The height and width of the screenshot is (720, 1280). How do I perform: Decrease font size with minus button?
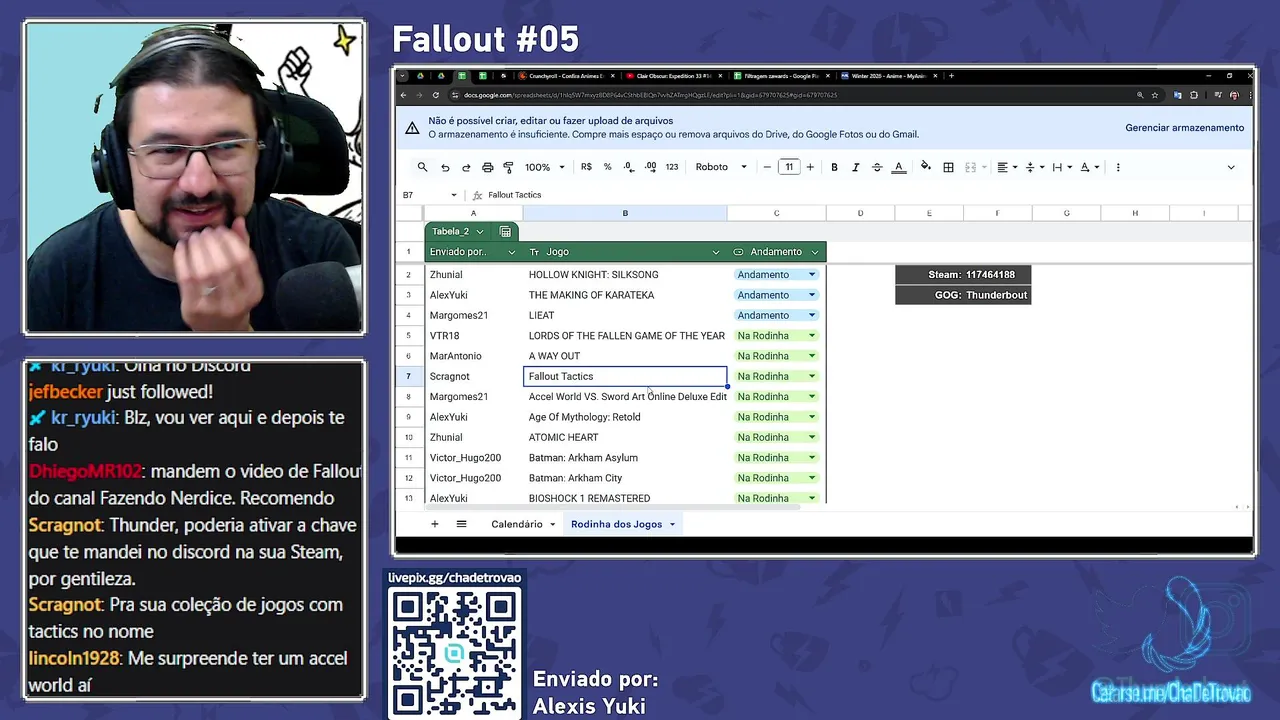767,167
